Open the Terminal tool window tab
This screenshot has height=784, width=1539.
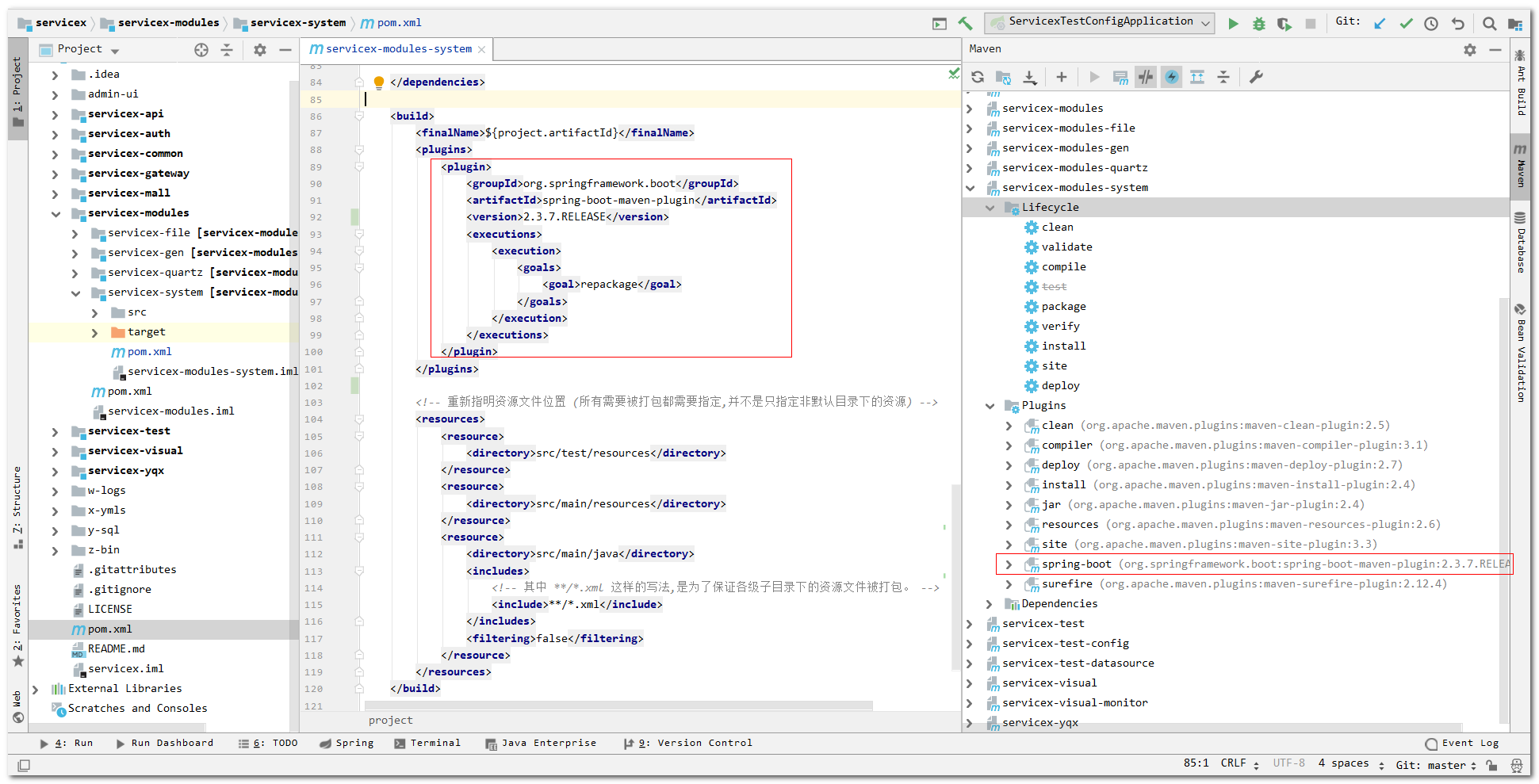[x=427, y=744]
